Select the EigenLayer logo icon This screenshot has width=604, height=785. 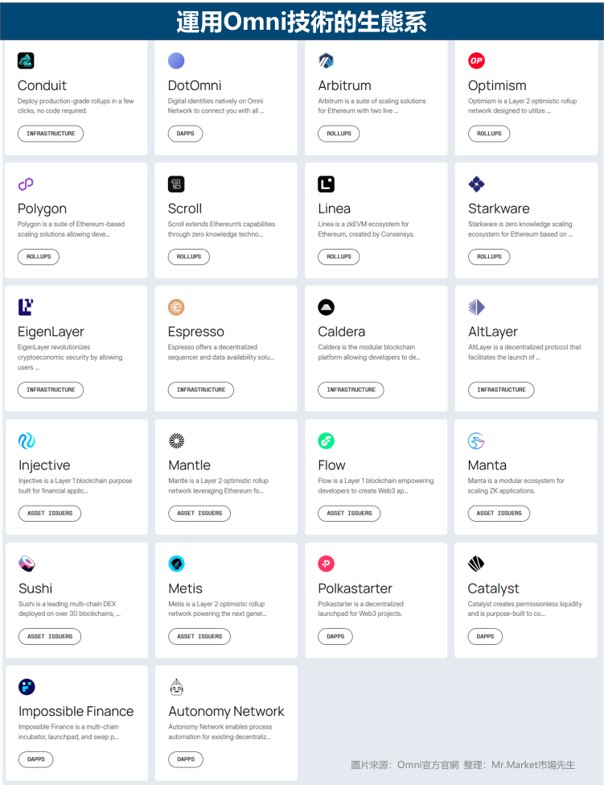click(26, 307)
